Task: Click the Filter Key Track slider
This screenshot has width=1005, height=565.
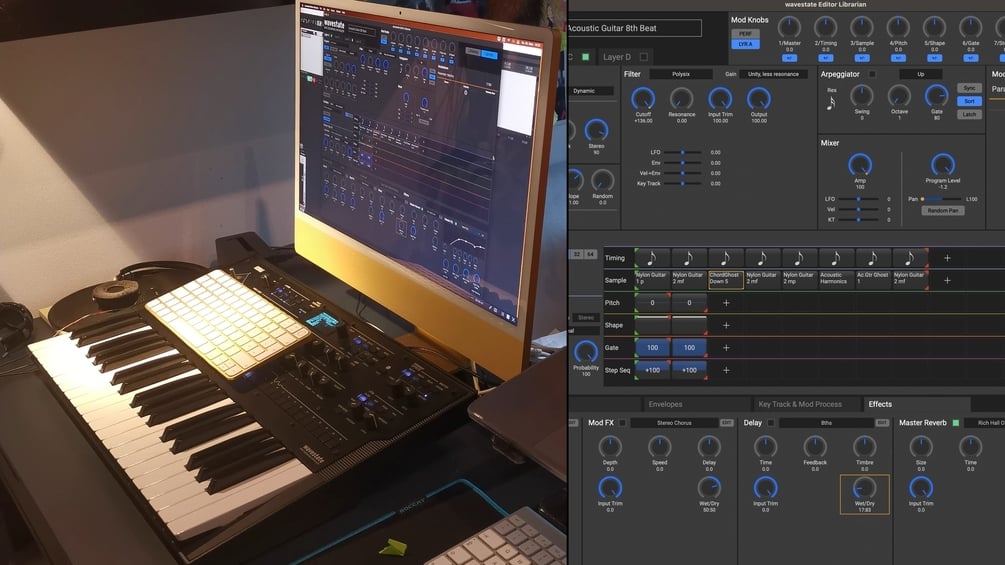Action: pos(682,184)
